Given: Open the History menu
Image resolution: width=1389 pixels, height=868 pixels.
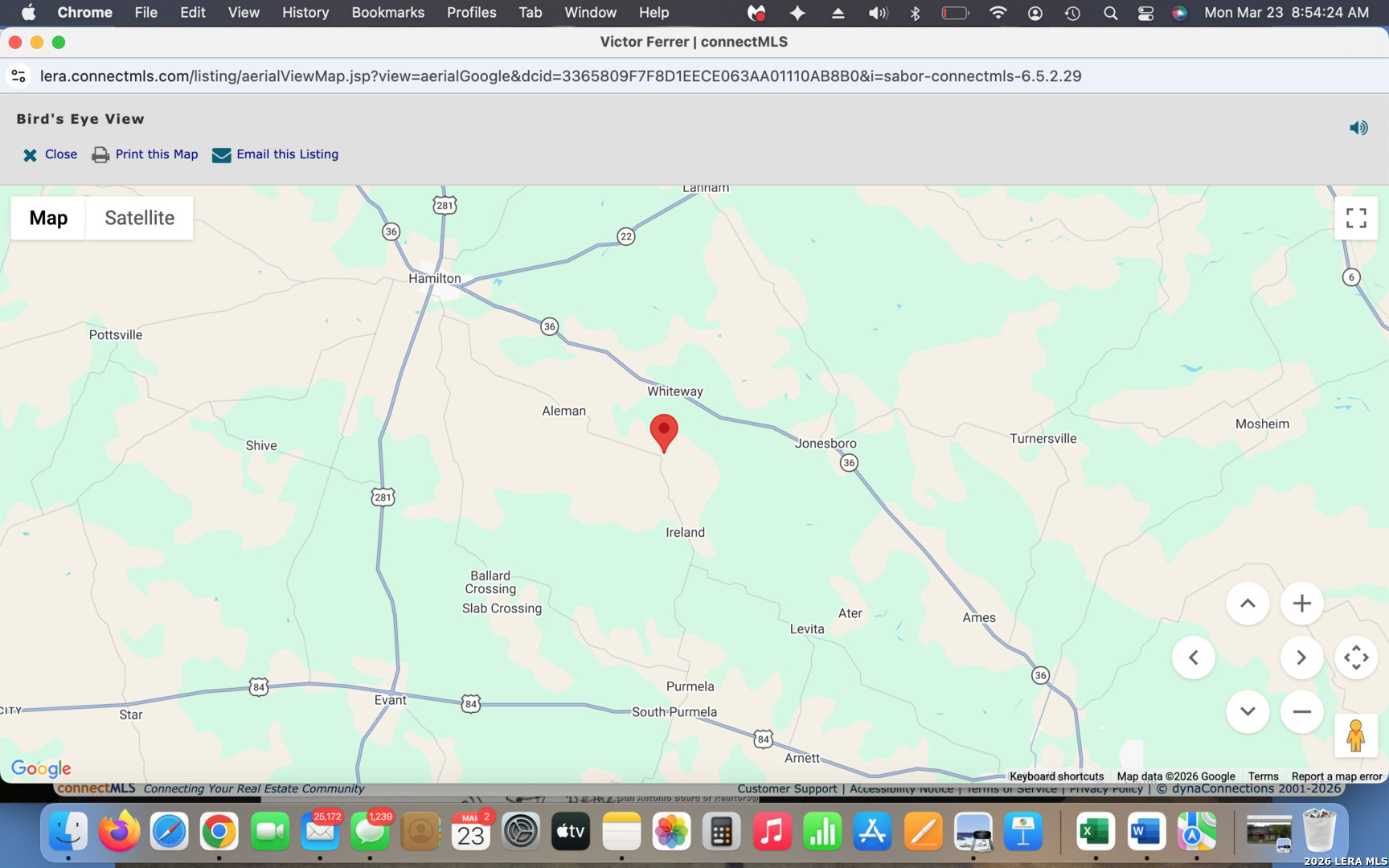Looking at the screenshot, I should click(305, 13).
